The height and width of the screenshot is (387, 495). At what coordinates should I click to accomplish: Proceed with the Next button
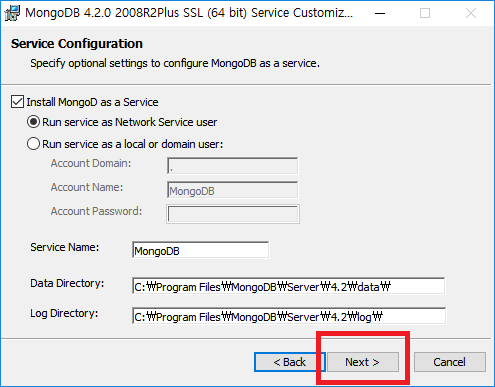[x=363, y=362]
